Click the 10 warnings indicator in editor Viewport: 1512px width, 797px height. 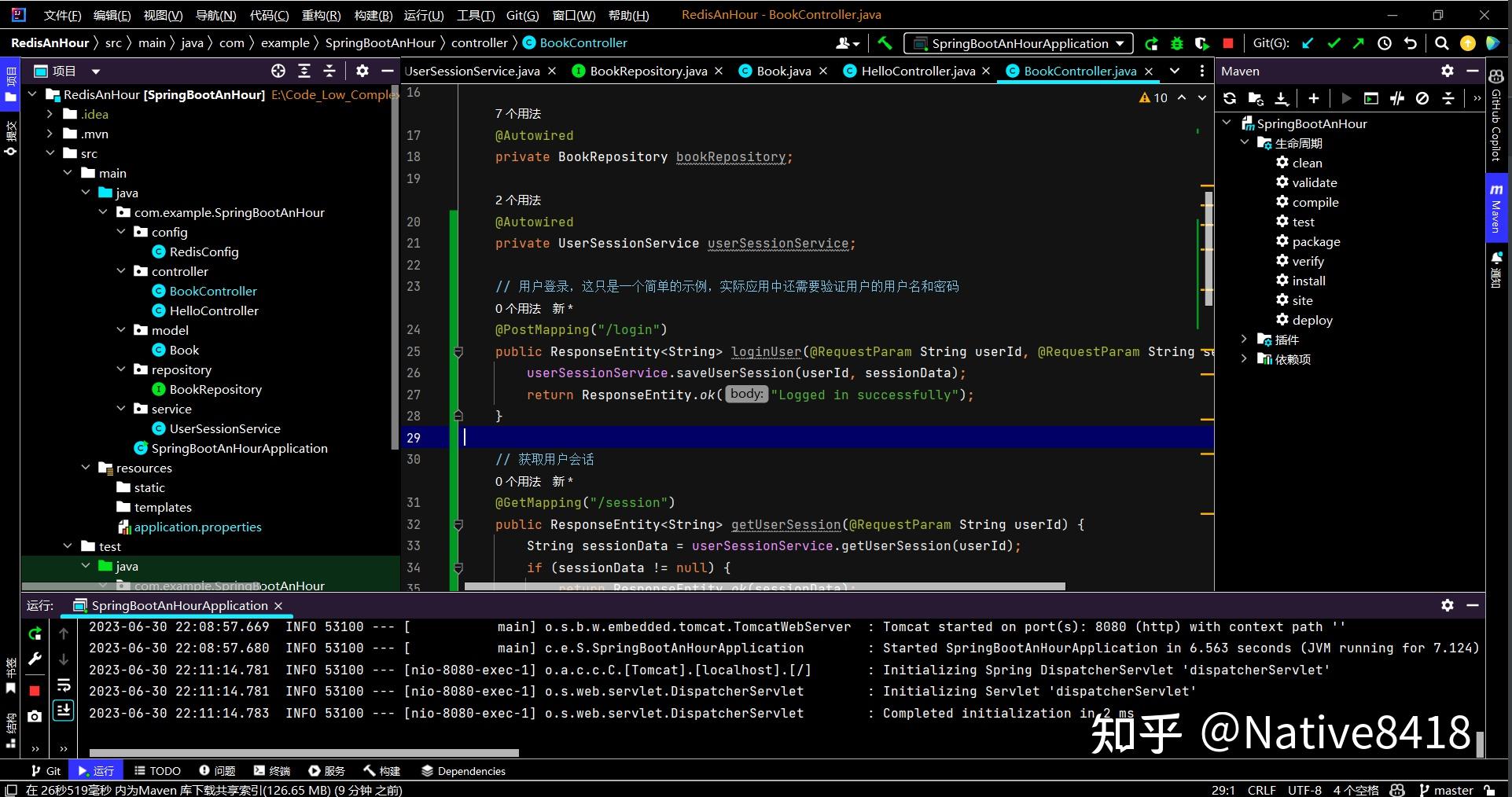pos(1153,98)
